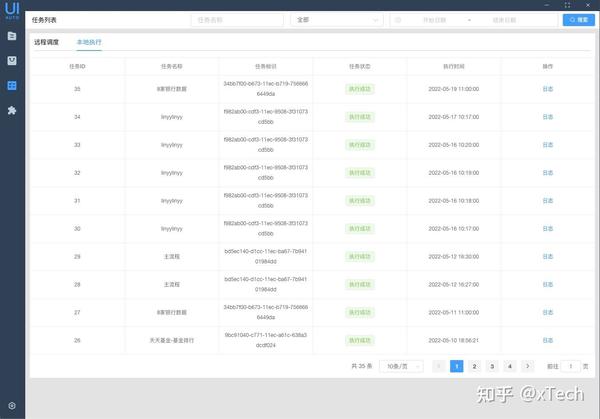
Task: Select execution time 2022-05-10 18:56:21
Action: 454,340
